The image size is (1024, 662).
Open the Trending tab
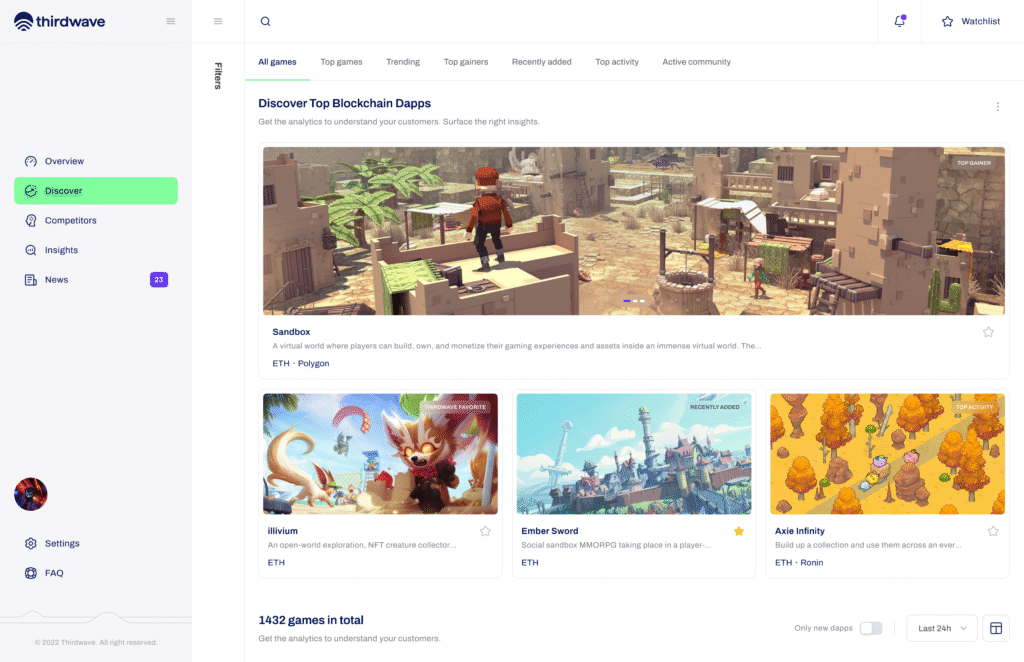[403, 62]
